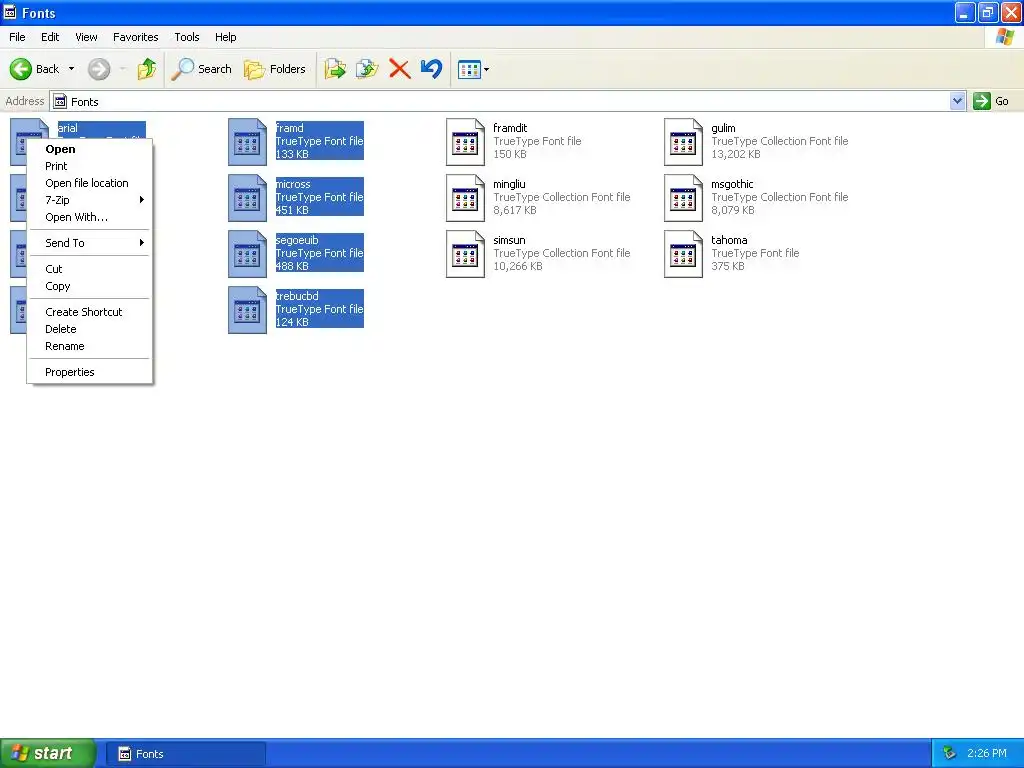
Task: Open the Search toolbar button
Action: [x=201, y=69]
